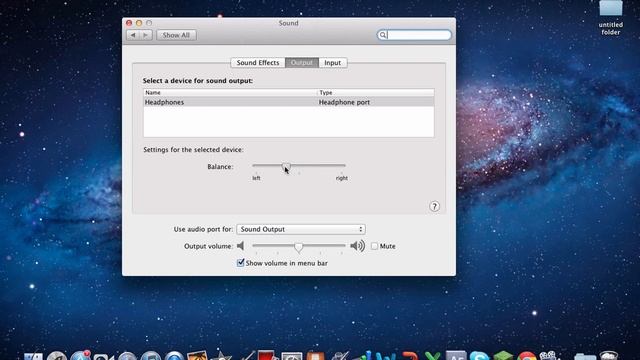Focus the System Preferences search field
This screenshot has height=360, width=640.
(x=414, y=35)
